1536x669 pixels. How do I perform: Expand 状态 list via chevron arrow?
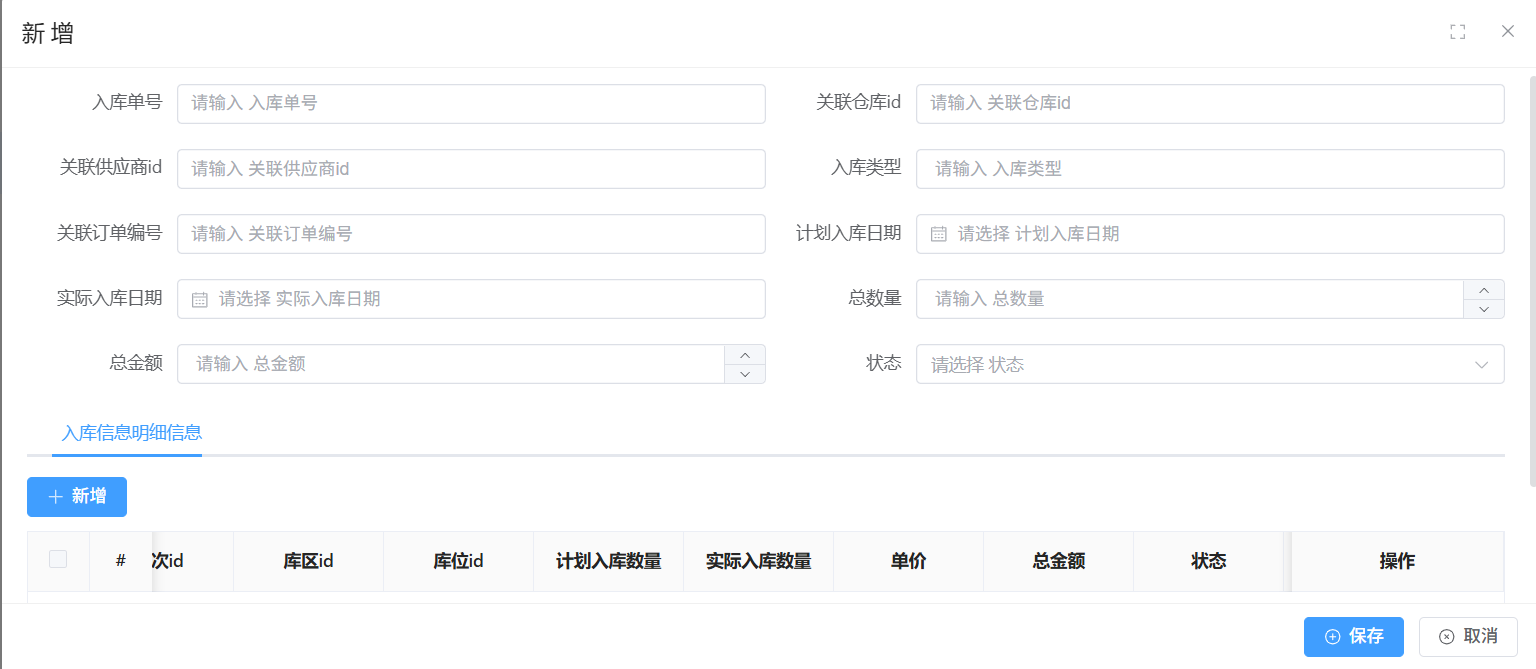point(1481,364)
